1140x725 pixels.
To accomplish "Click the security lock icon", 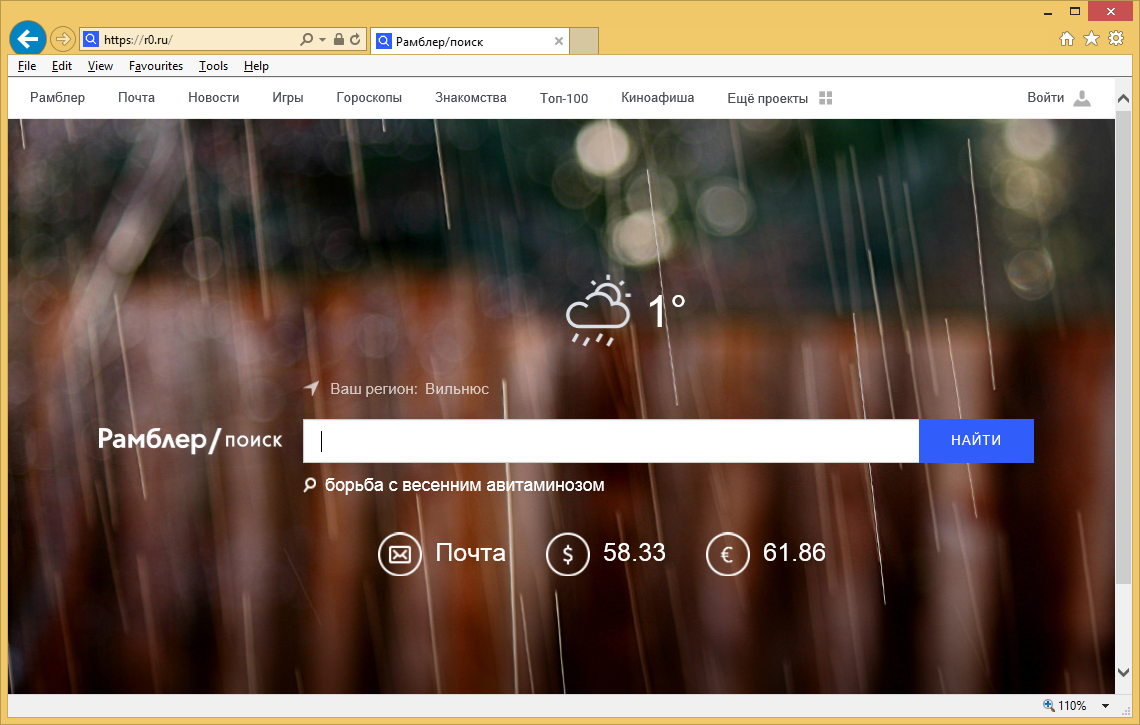I will click(x=339, y=39).
